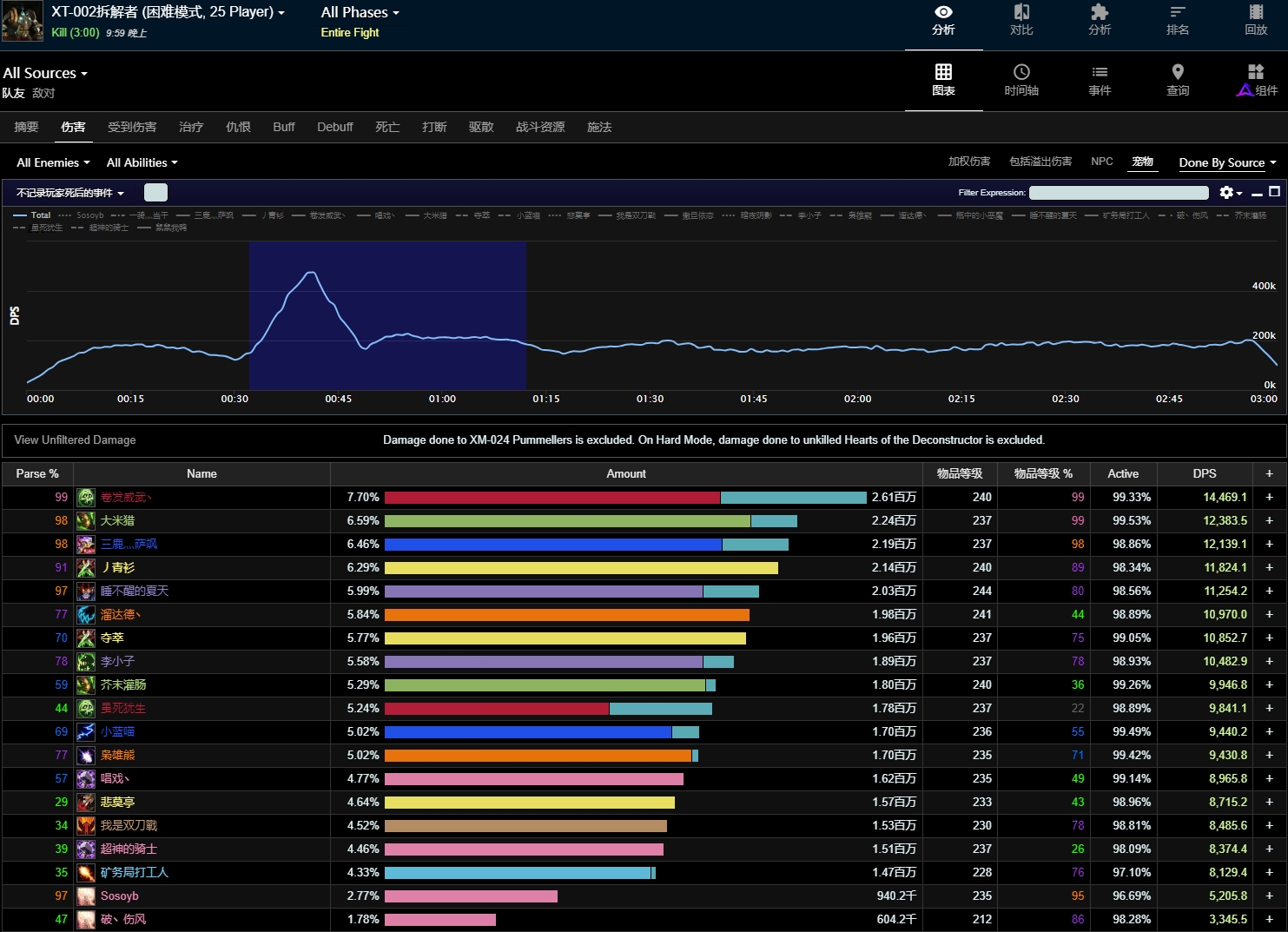1288x932 pixels.
Task: Open the puzzle-piece 分析 section
Action: [1100, 20]
